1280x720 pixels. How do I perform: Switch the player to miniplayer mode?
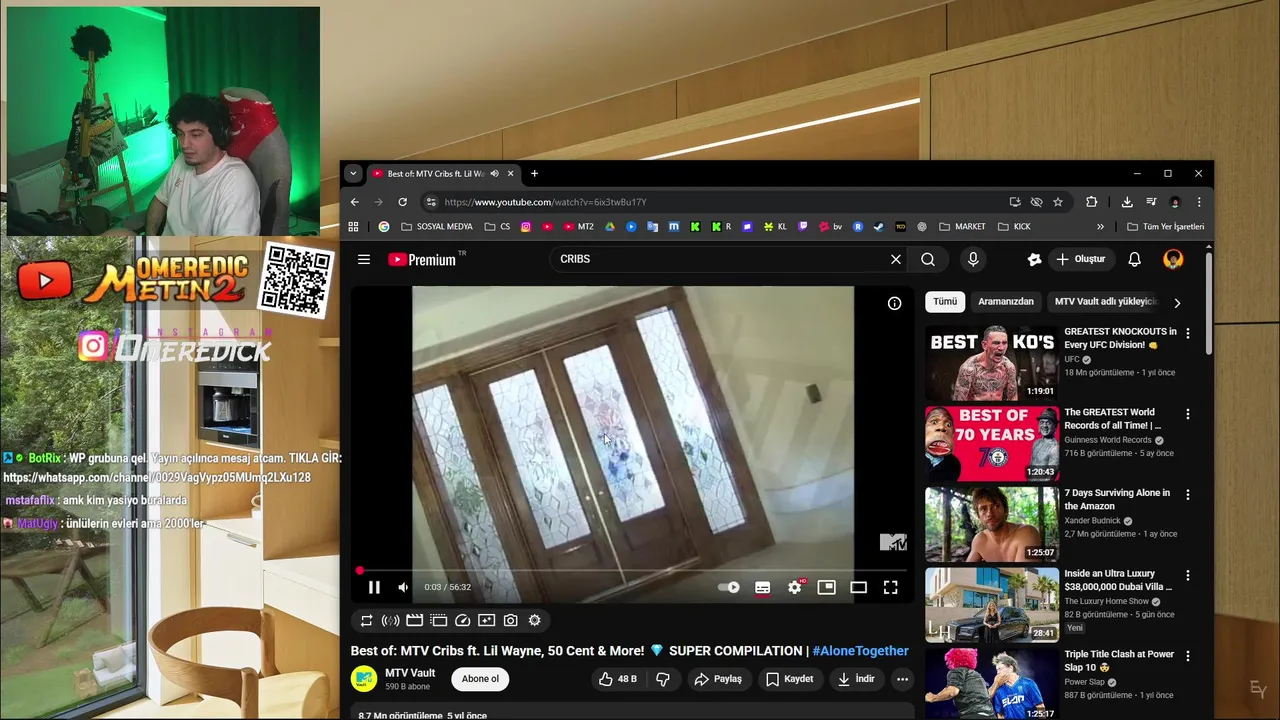pos(826,588)
